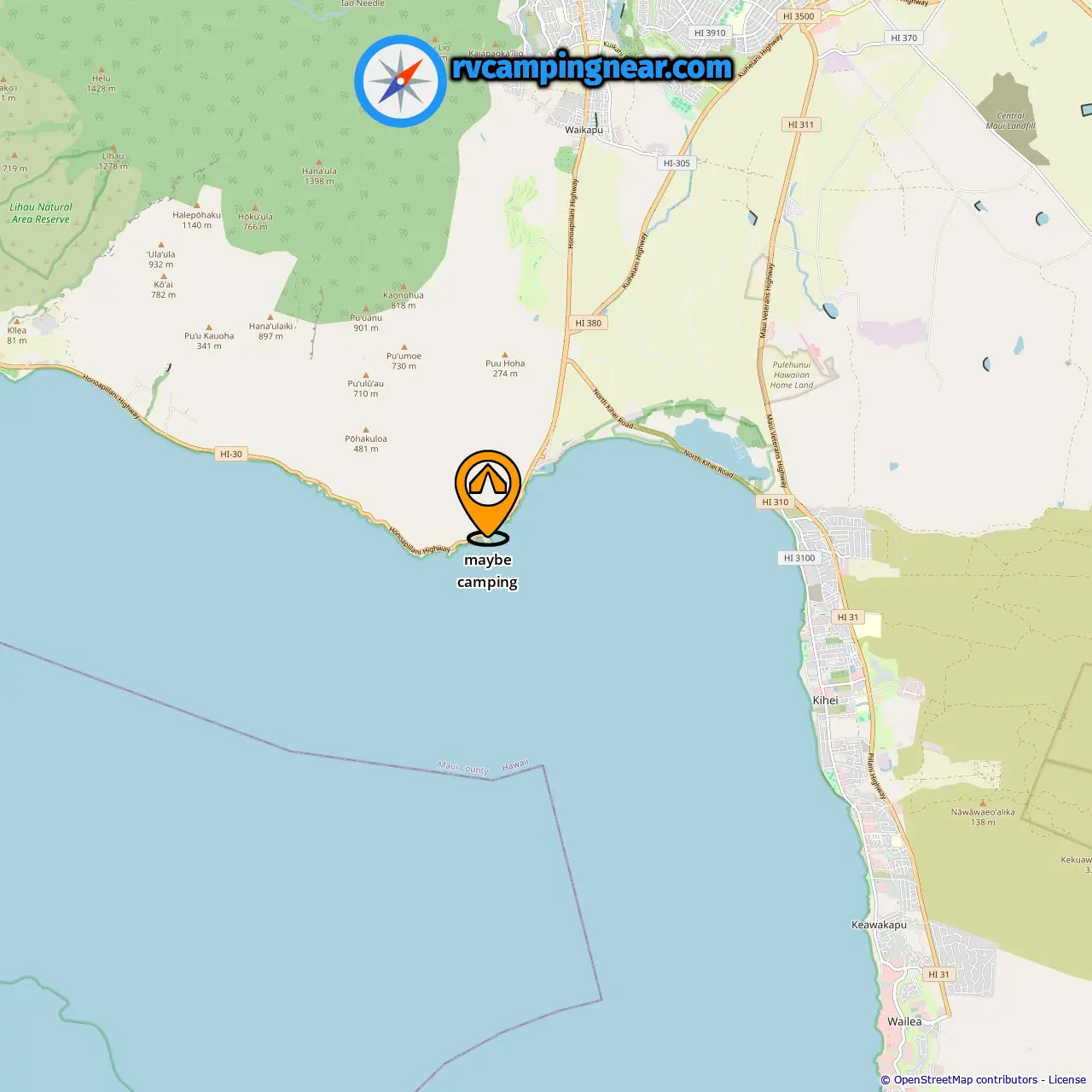Screen dimensions: 1092x1092
Task: Select the Wailea place label
Action: pos(904,1021)
